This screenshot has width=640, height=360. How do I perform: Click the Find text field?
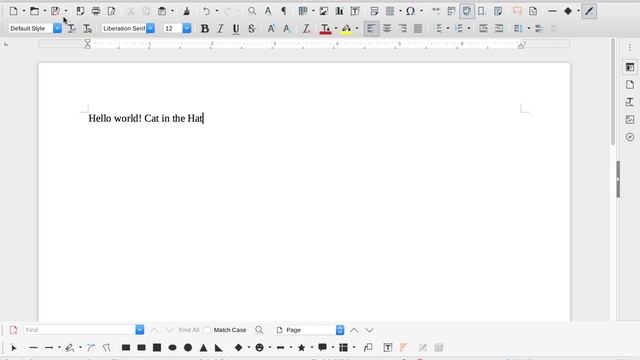point(79,330)
